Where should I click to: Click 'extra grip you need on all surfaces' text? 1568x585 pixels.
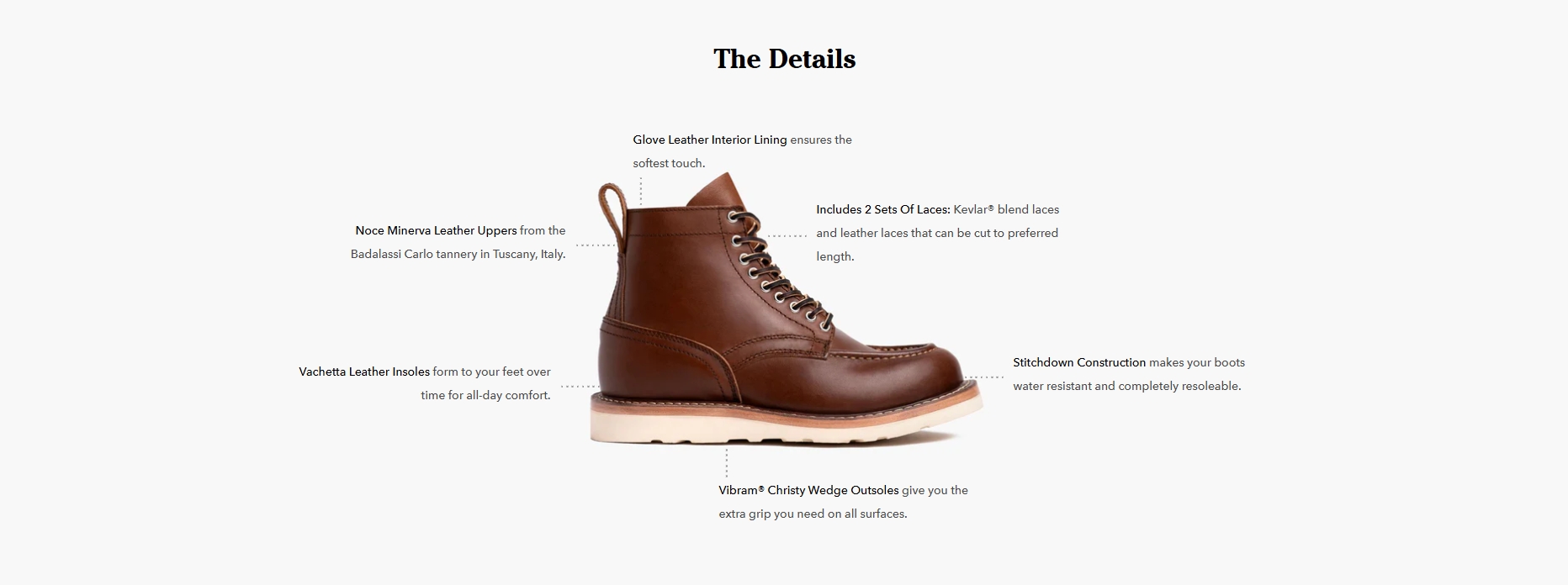tap(813, 514)
